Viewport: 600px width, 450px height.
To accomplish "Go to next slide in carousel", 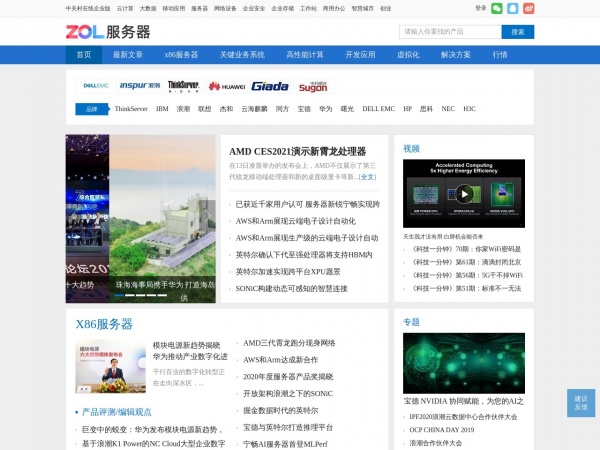I will (208, 215).
